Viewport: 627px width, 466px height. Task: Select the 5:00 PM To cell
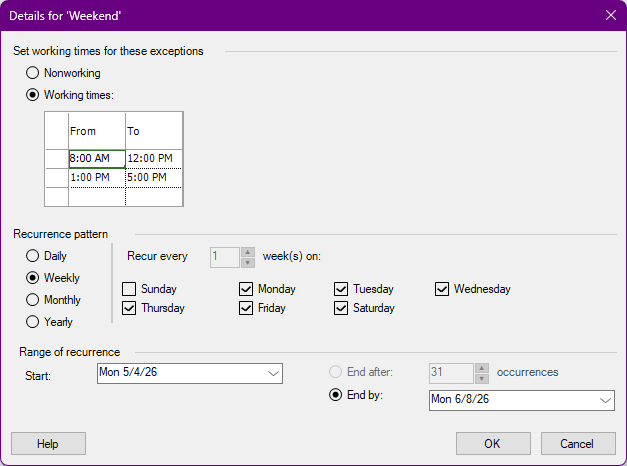coord(154,178)
